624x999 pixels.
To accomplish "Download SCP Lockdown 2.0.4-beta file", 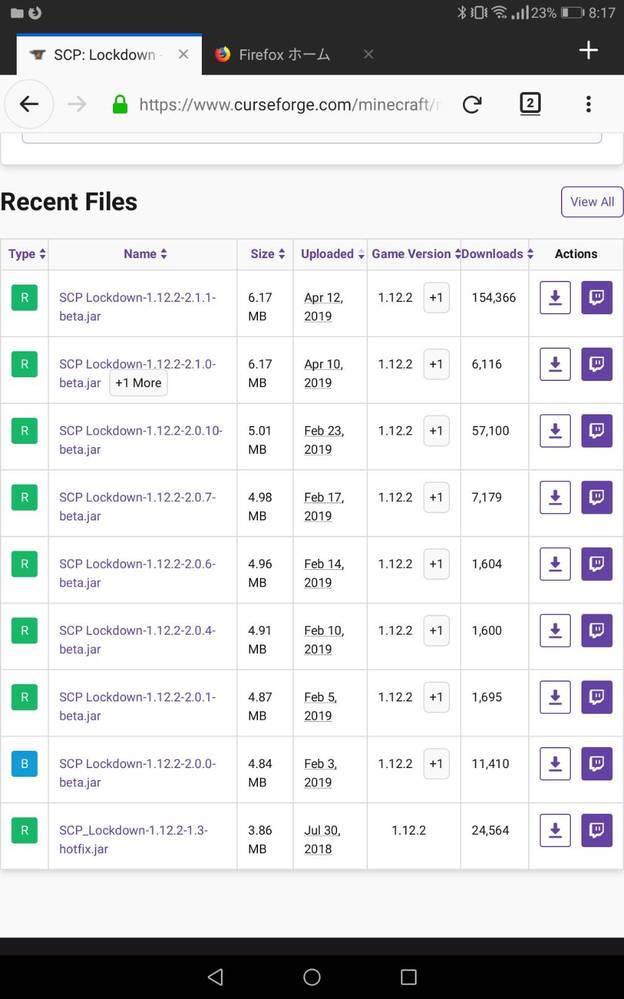I will [x=555, y=631].
